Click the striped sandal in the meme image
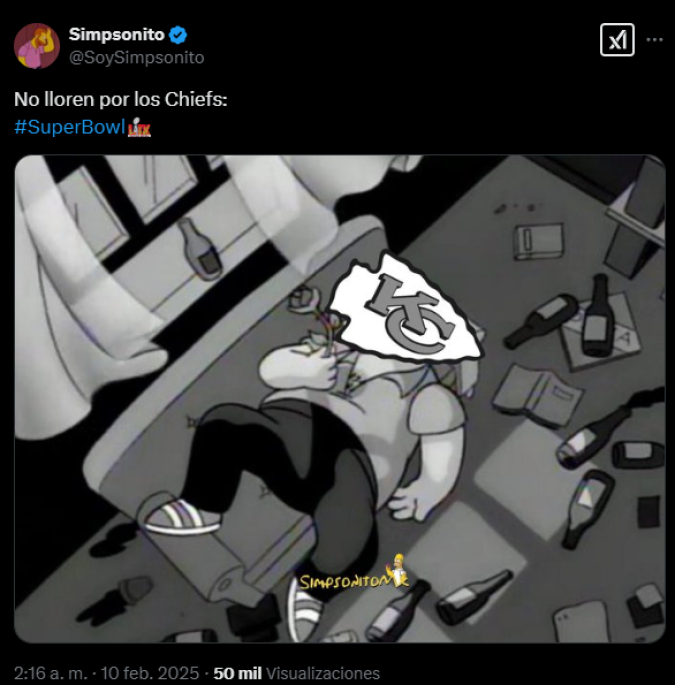Viewport: 675px width, 685px height. pyautogui.click(x=182, y=516)
